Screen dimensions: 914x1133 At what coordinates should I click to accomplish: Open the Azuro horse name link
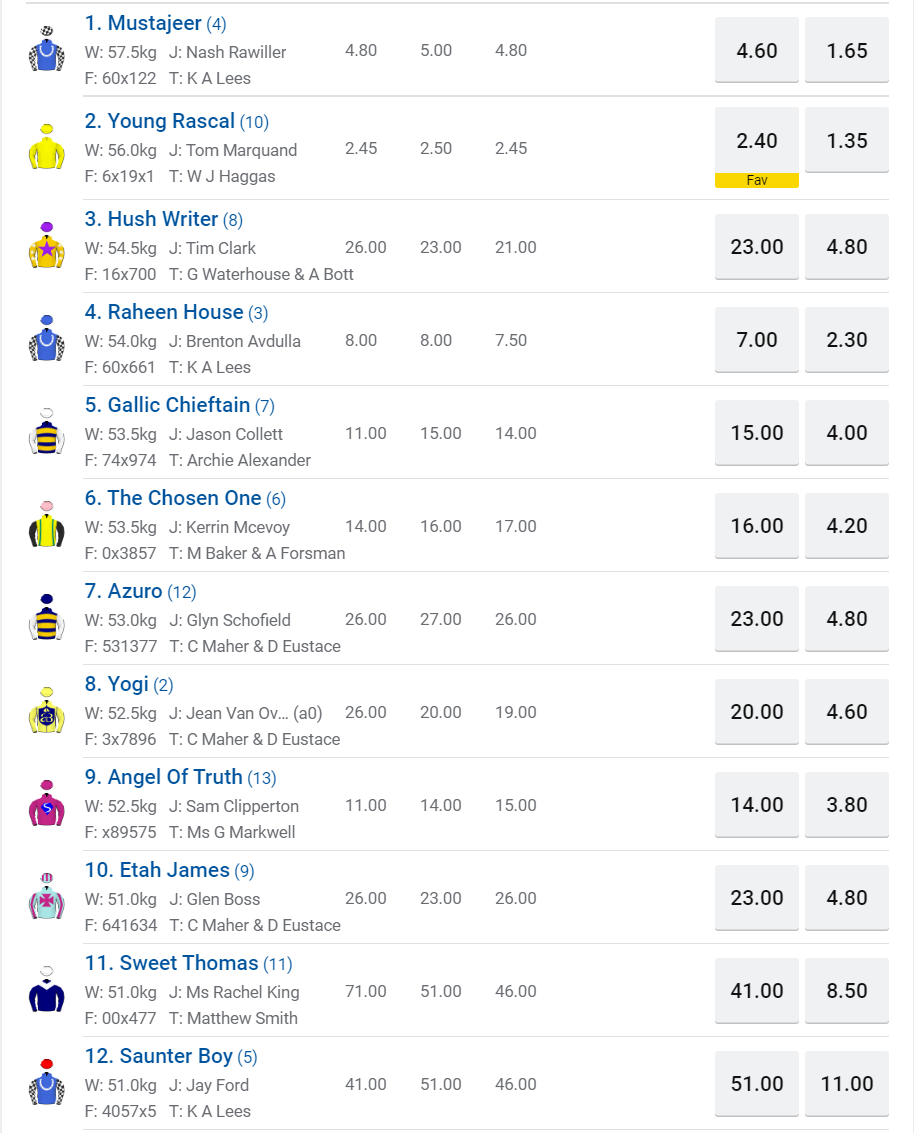tap(123, 591)
